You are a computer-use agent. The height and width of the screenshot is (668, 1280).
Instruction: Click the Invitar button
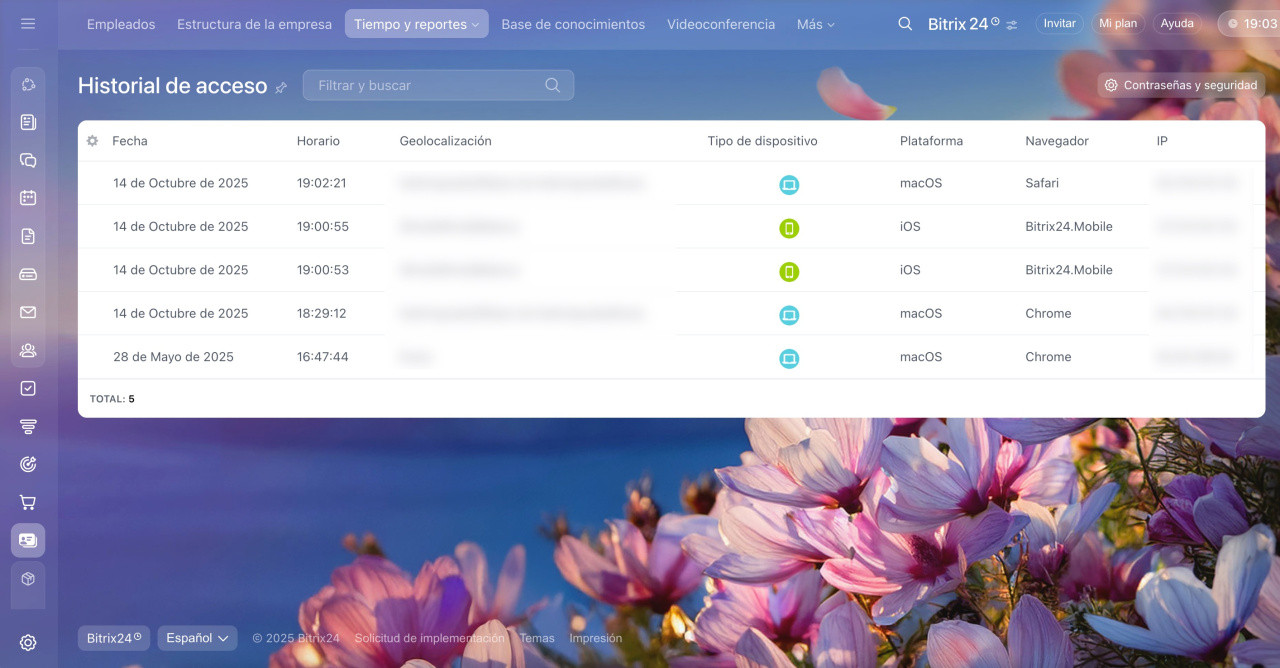click(1059, 23)
